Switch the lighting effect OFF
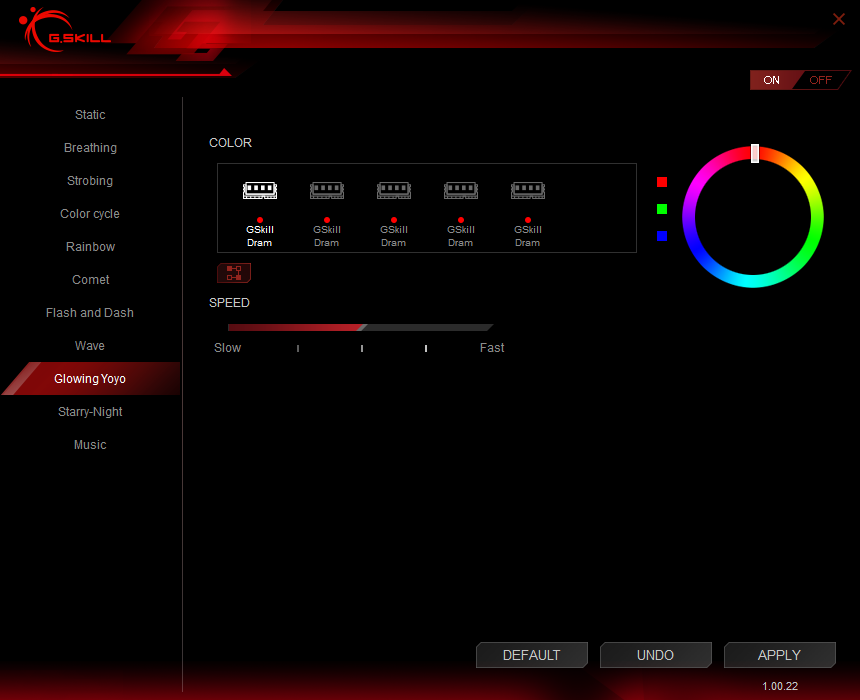The image size is (860, 700). [x=820, y=79]
